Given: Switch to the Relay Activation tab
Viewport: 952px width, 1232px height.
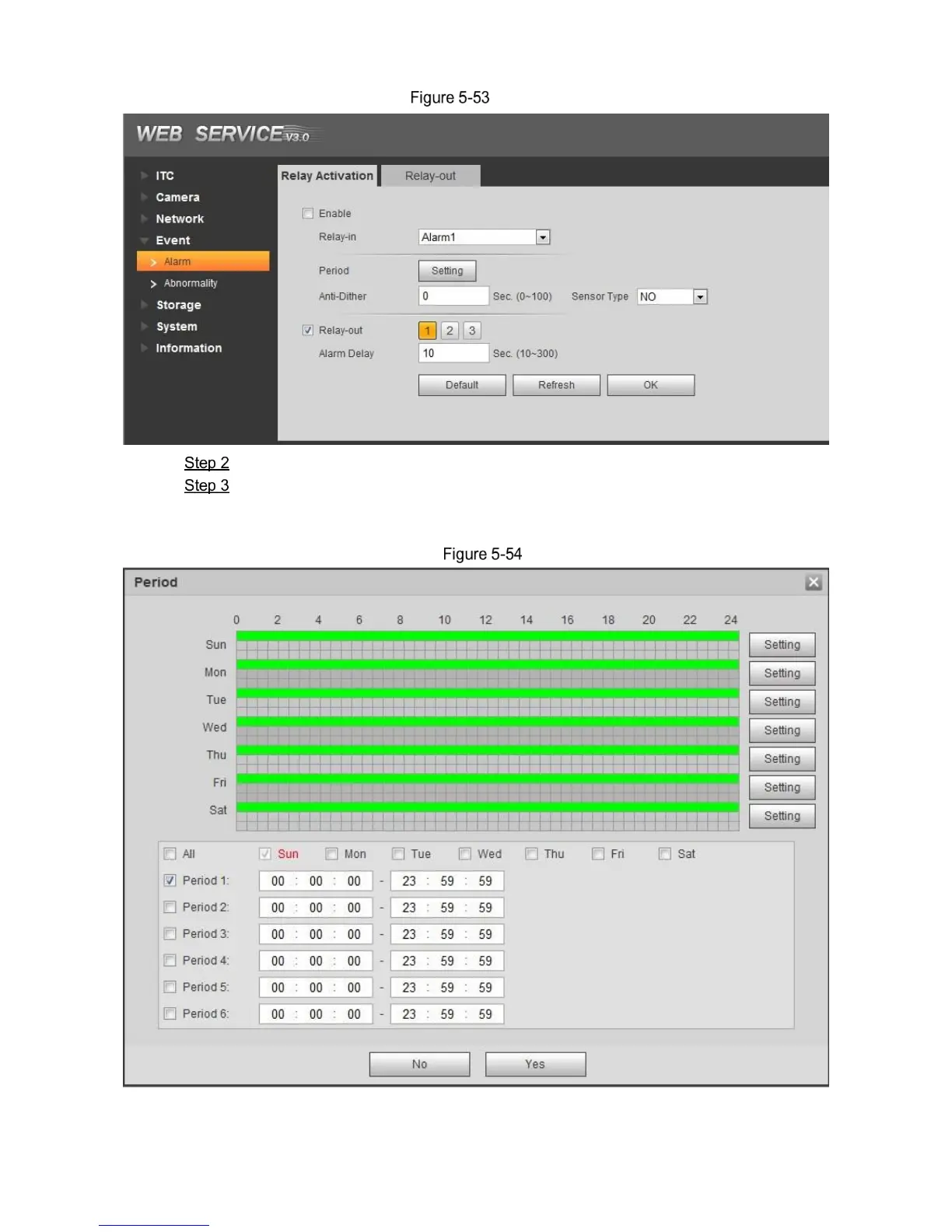Looking at the screenshot, I should pos(327,176).
